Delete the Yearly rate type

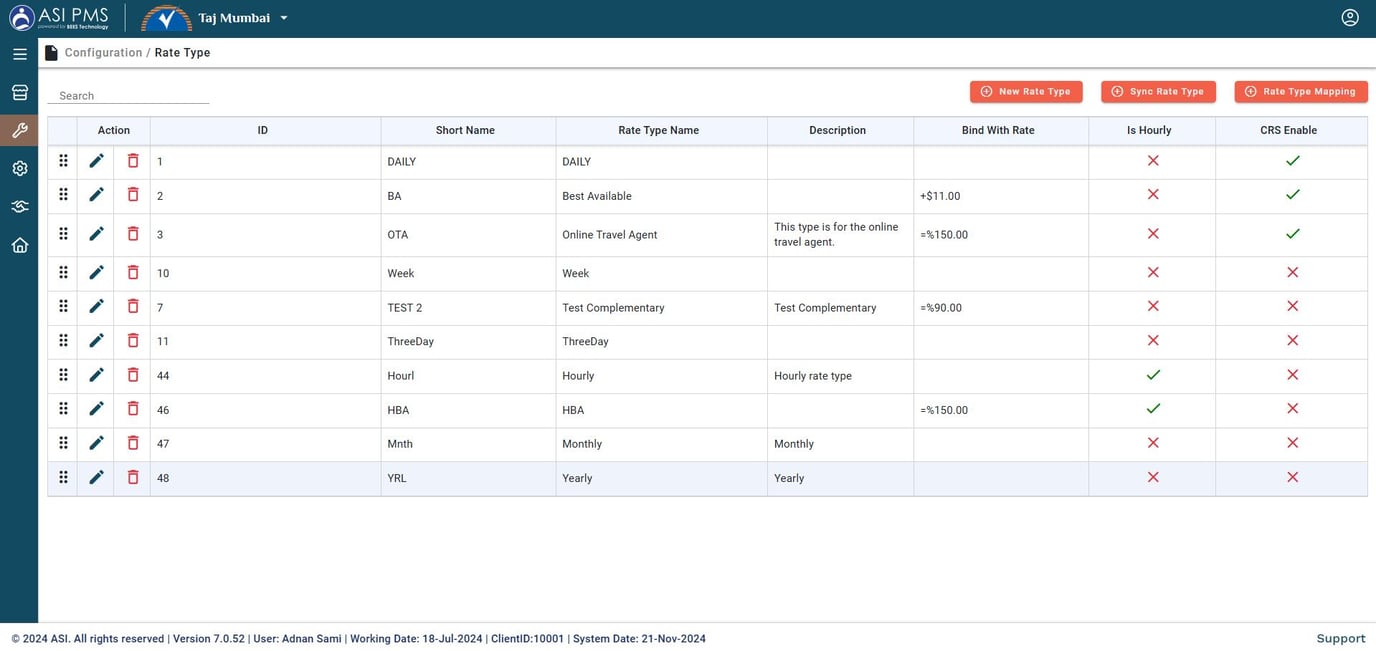[x=132, y=477]
